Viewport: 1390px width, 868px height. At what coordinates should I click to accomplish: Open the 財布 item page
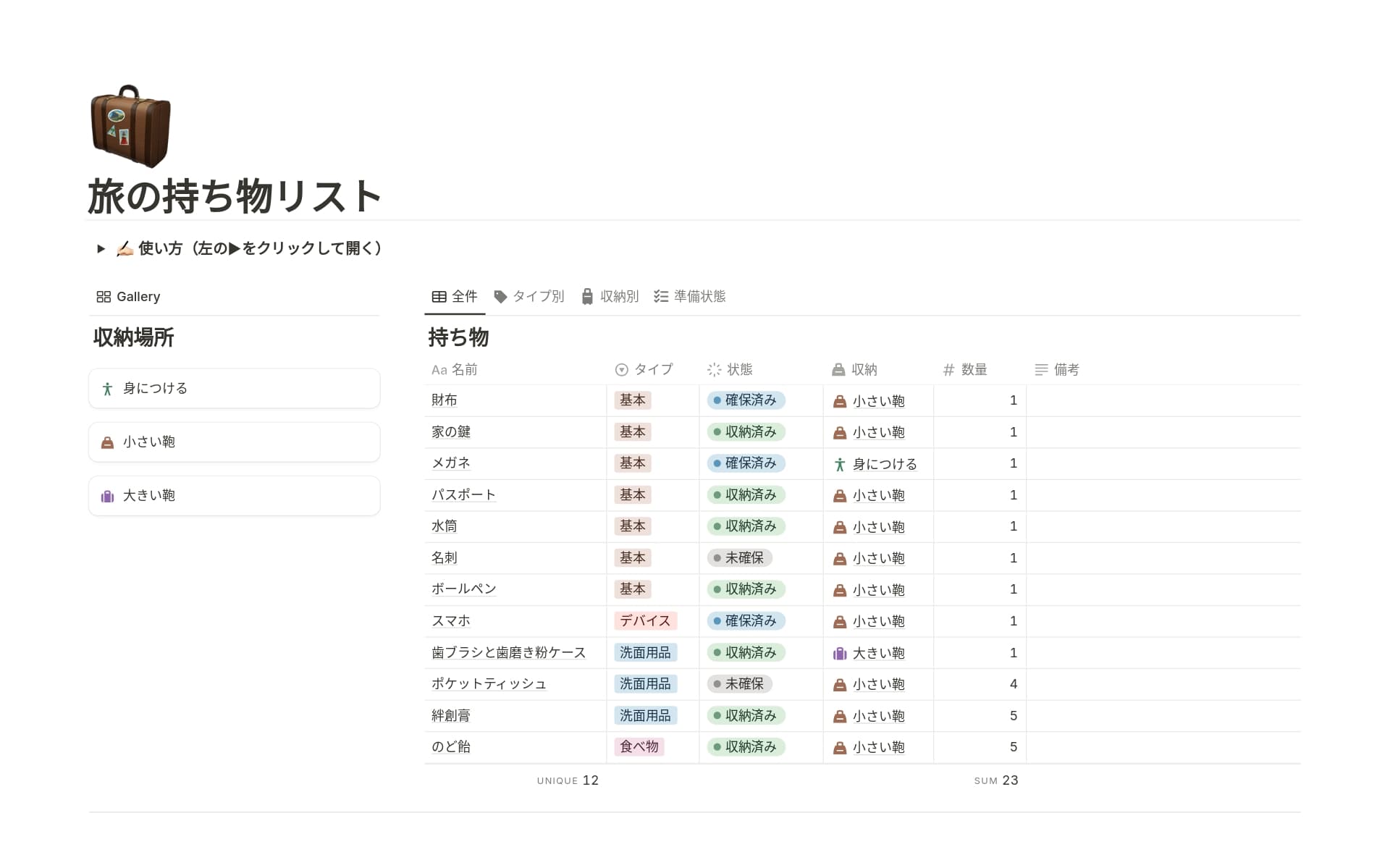pyautogui.click(x=444, y=400)
